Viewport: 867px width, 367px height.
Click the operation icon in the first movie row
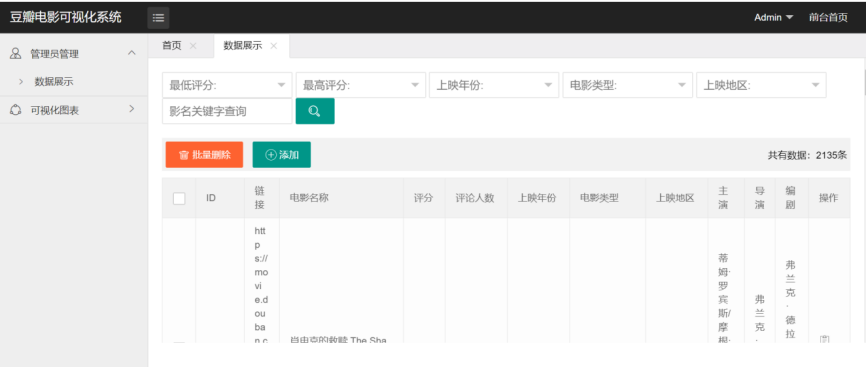tap(824, 339)
